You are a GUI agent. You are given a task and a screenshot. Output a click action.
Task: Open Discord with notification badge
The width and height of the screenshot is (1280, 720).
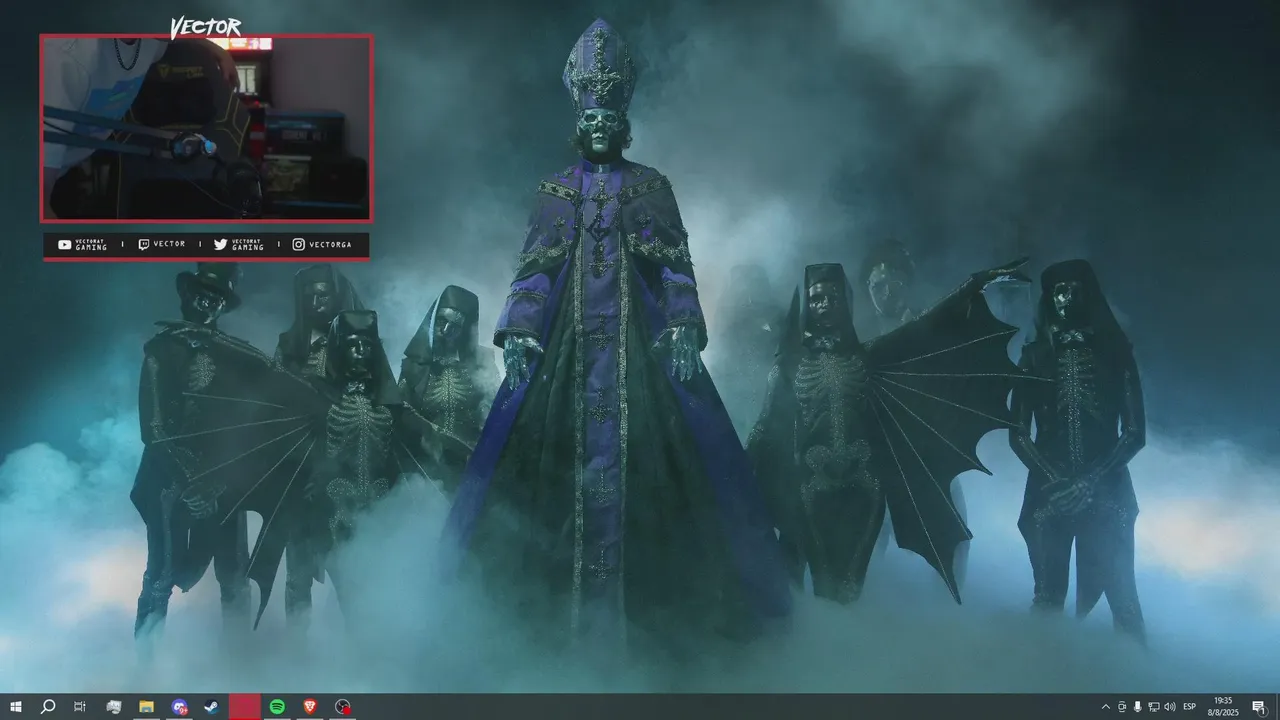pos(179,707)
